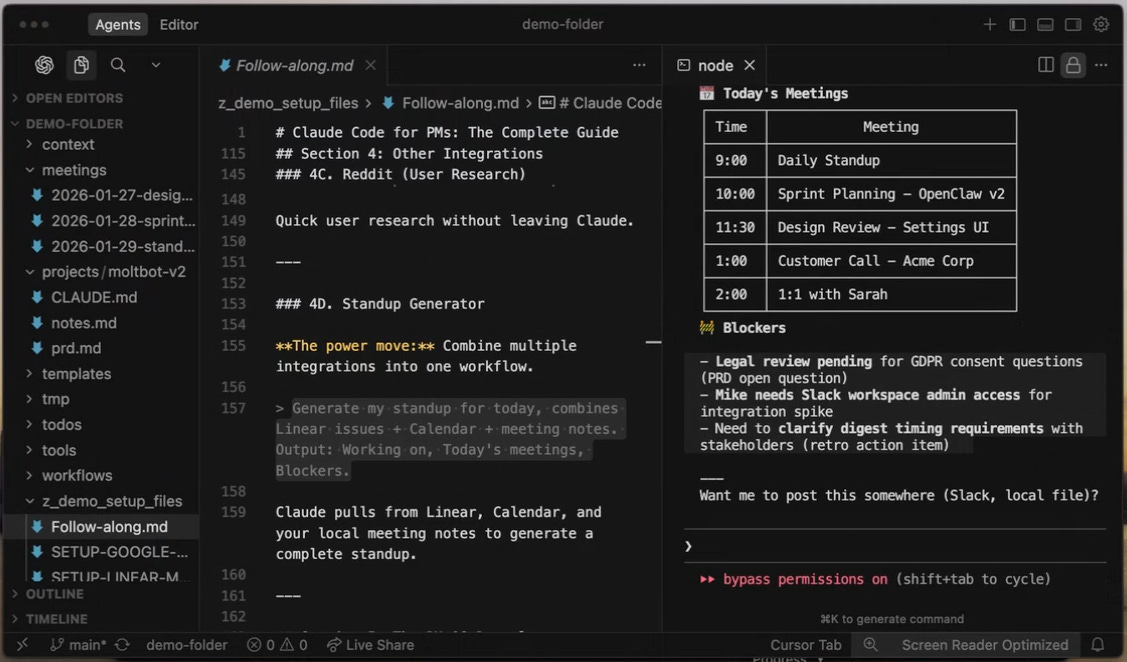Image resolution: width=1127 pixels, height=662 pixels.
Task: Open file 2026-01-27-desig... in meetings
Action: tap(121, 196)
